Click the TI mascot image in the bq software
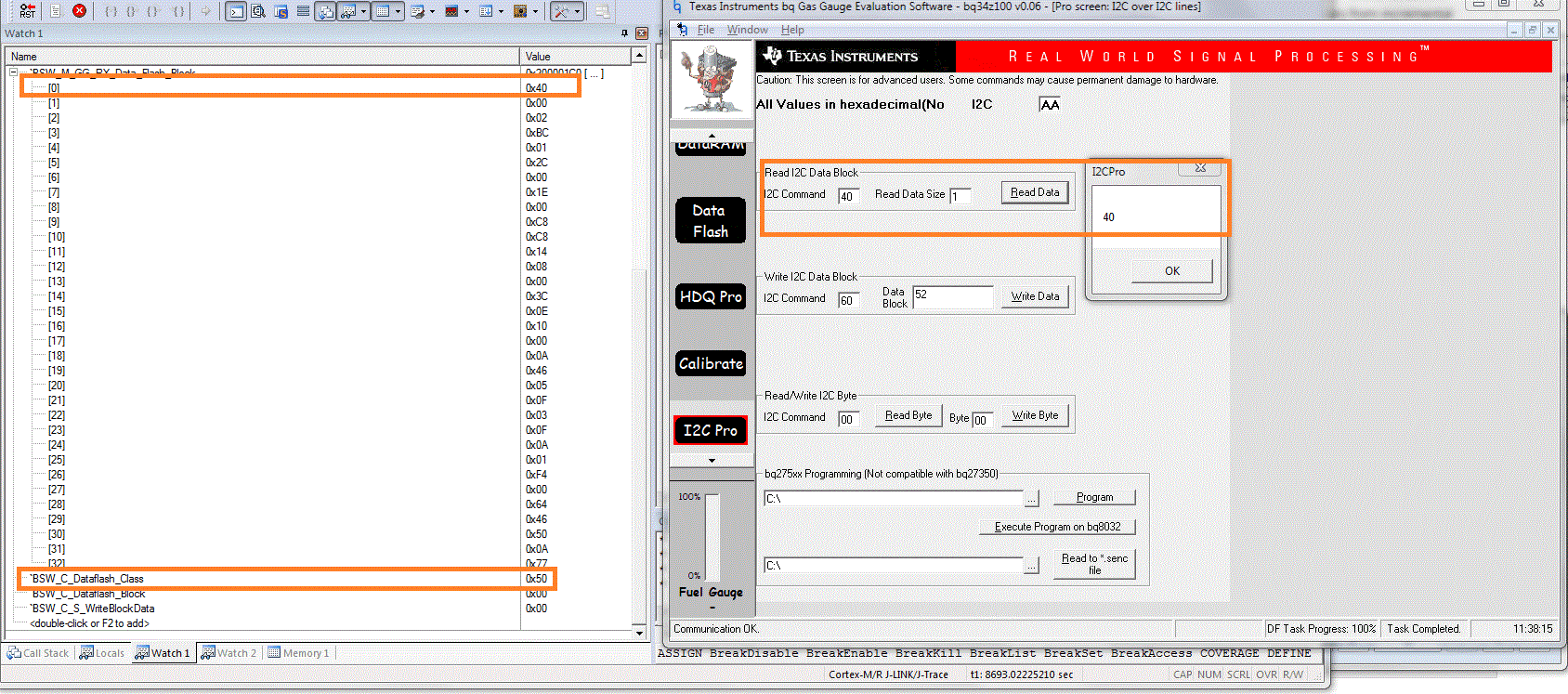1568x694 pixels. pos(712,78)
